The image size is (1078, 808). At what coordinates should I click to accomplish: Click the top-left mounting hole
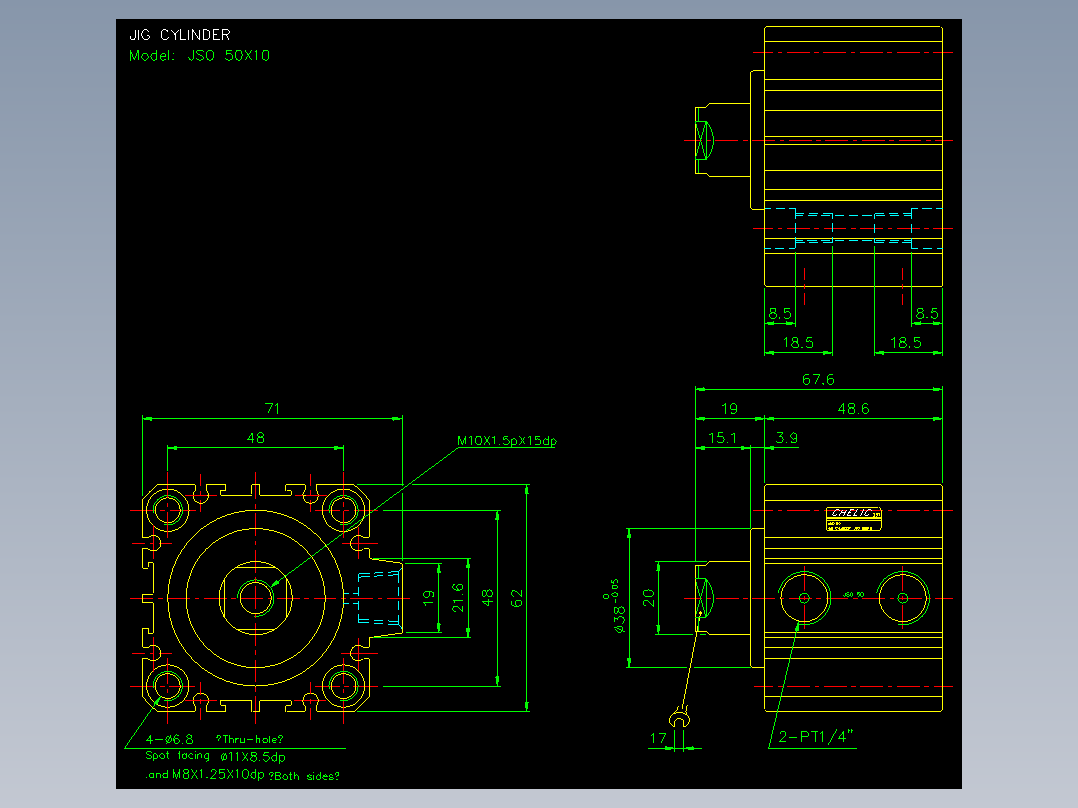tap(167, 510)
